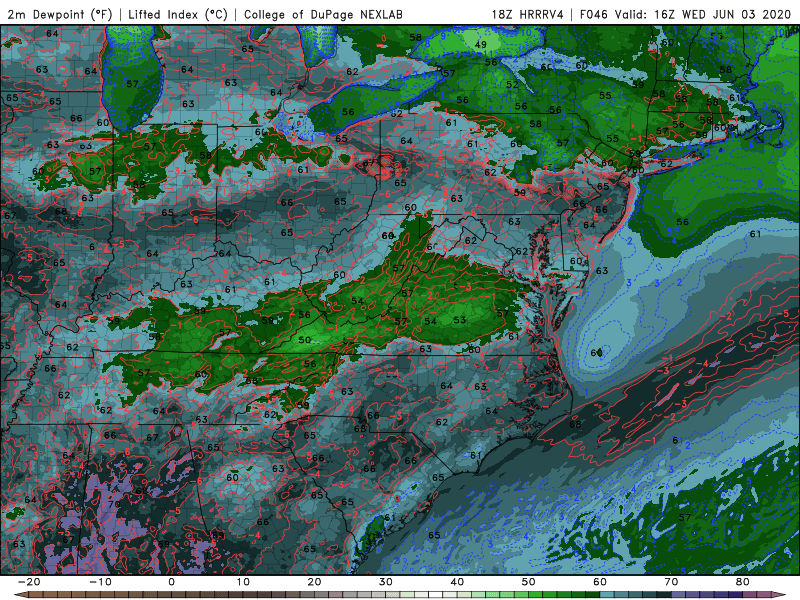The height and width of the screenshot is (600, 800).
Task: Click the 0 color scale label
Action: [x=171, y=582]
